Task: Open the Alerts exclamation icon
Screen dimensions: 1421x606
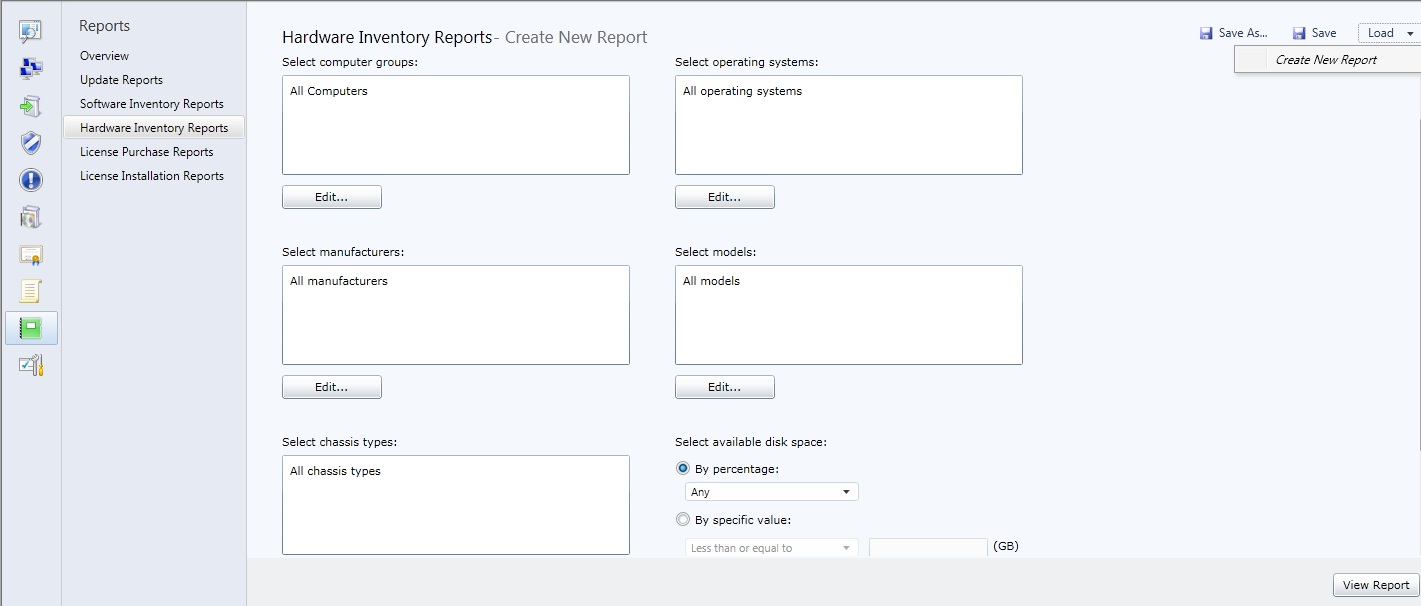Action: [x=30, y=180]
